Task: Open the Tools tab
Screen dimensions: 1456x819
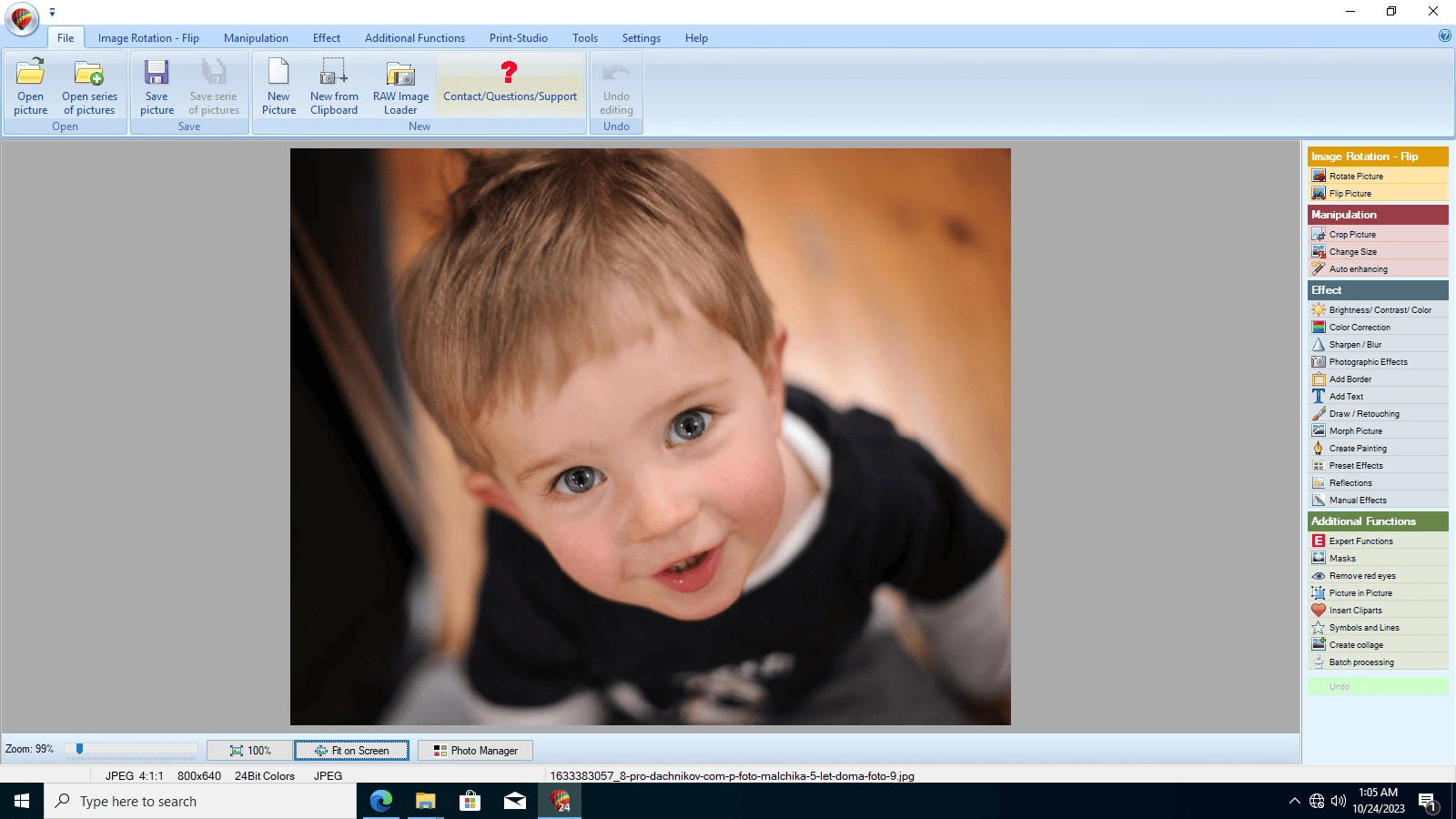Action: coord(585,38)
